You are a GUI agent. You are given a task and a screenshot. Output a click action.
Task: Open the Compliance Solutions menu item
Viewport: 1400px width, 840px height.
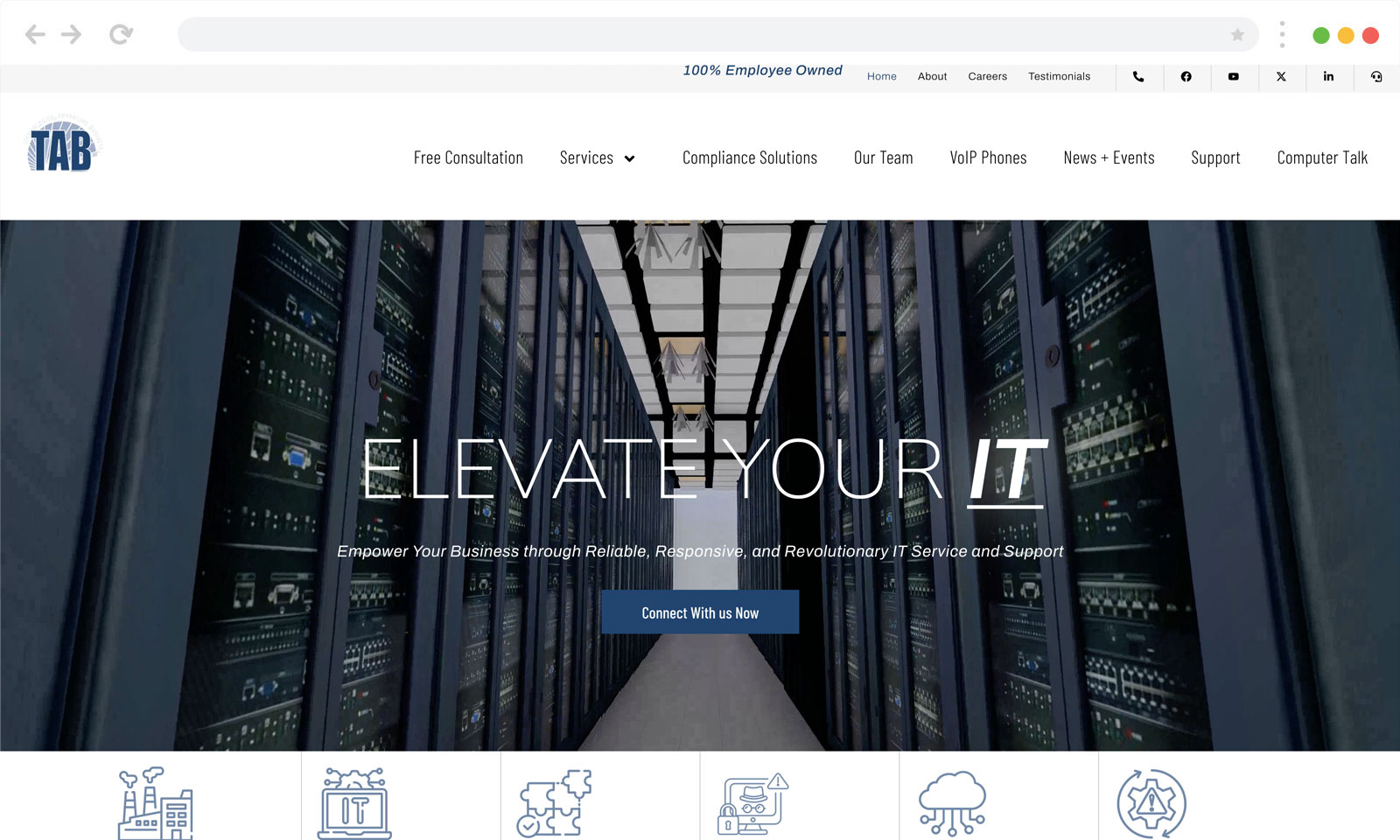pos(749,158)
